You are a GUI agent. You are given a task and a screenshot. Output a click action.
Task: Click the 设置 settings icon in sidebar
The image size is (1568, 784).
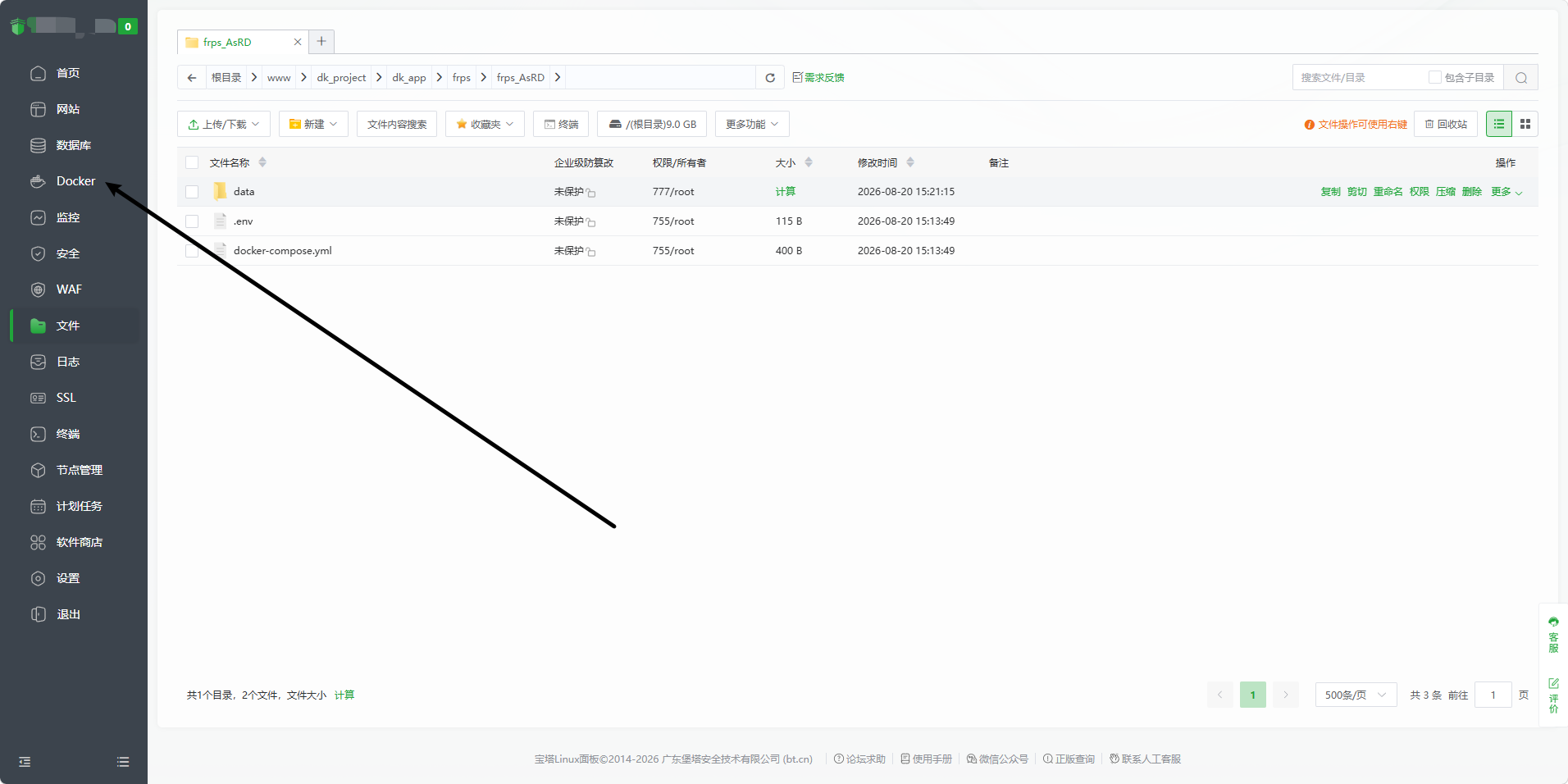coord(38,578)
